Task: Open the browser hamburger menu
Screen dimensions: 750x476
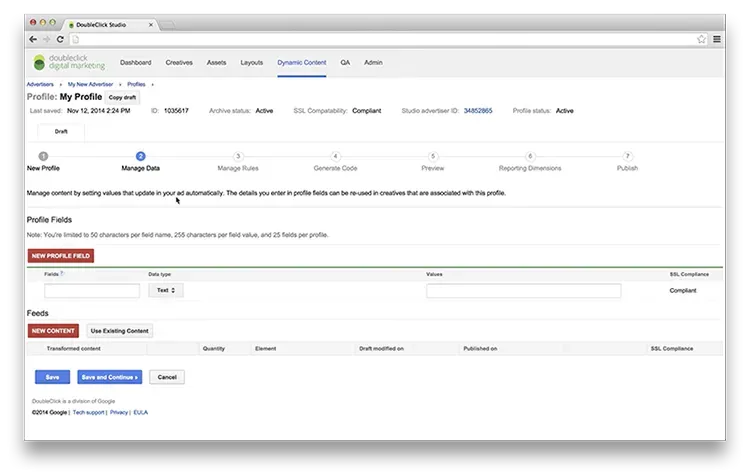Action: coord(716,39)
